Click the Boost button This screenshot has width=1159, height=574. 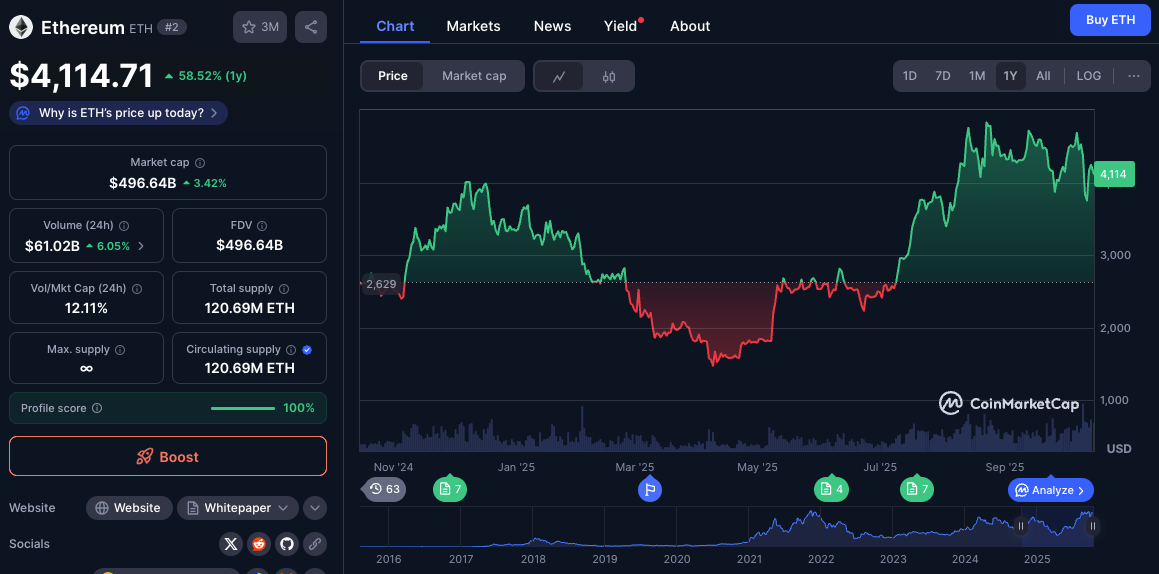(168, 457)
